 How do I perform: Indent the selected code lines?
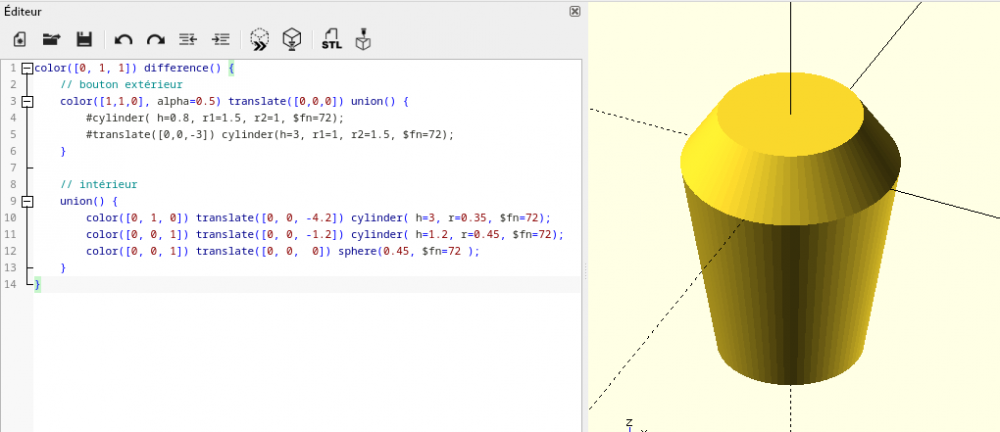click(x=221, y=40)
